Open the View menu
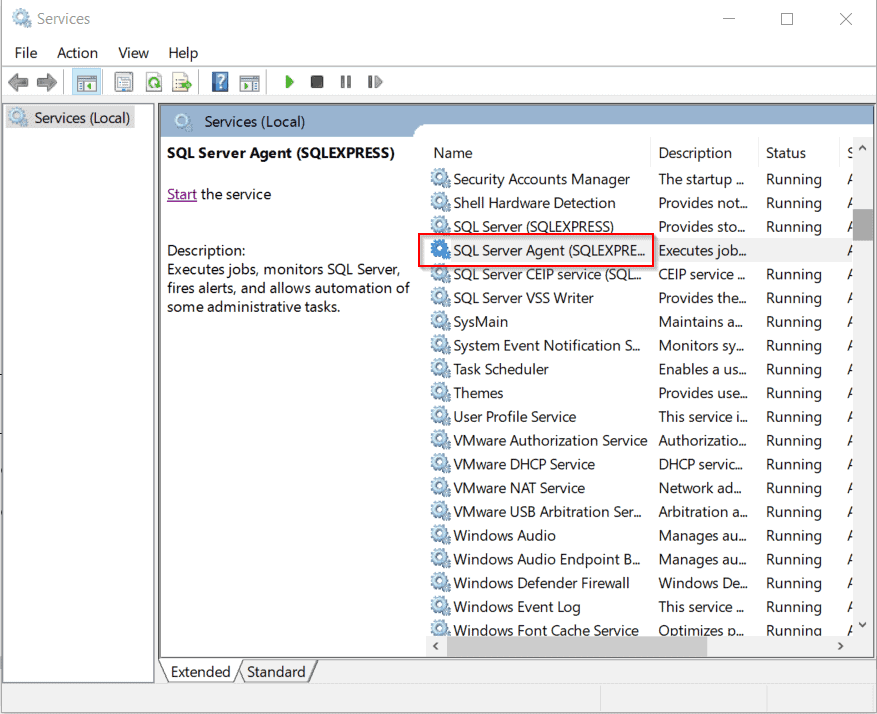 tap(133, 52)
